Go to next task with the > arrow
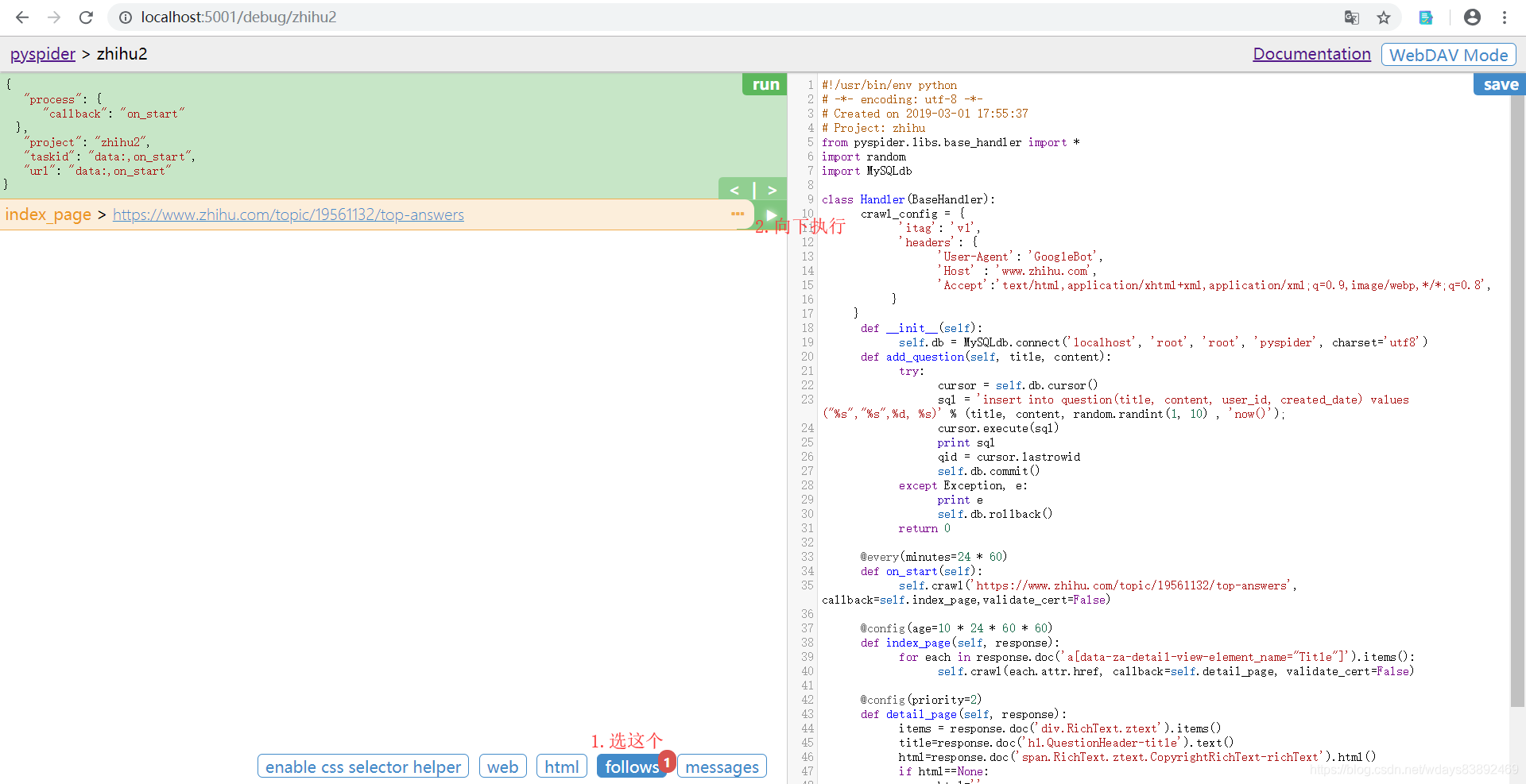 (772, 190)
